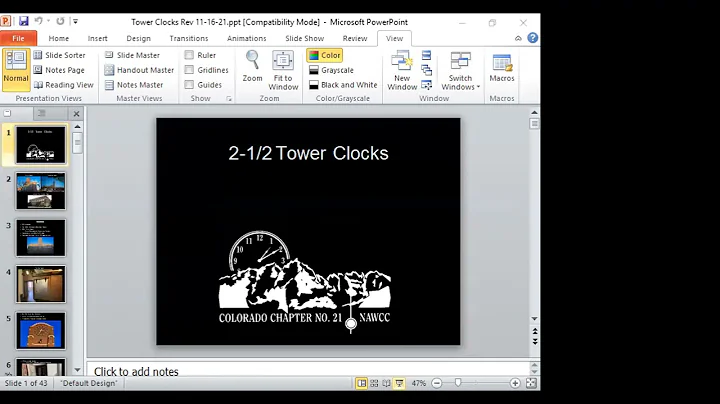Select slide 1 thumbnail
The image size is (720, 404).
coord(41,145)
